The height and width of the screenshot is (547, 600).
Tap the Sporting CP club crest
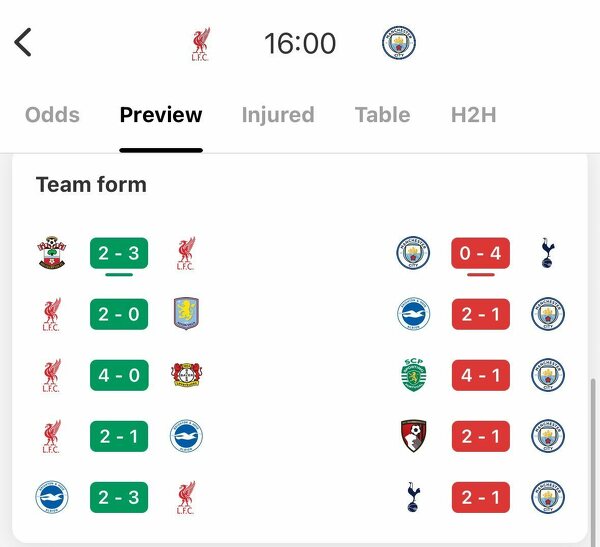pos(413,375)
